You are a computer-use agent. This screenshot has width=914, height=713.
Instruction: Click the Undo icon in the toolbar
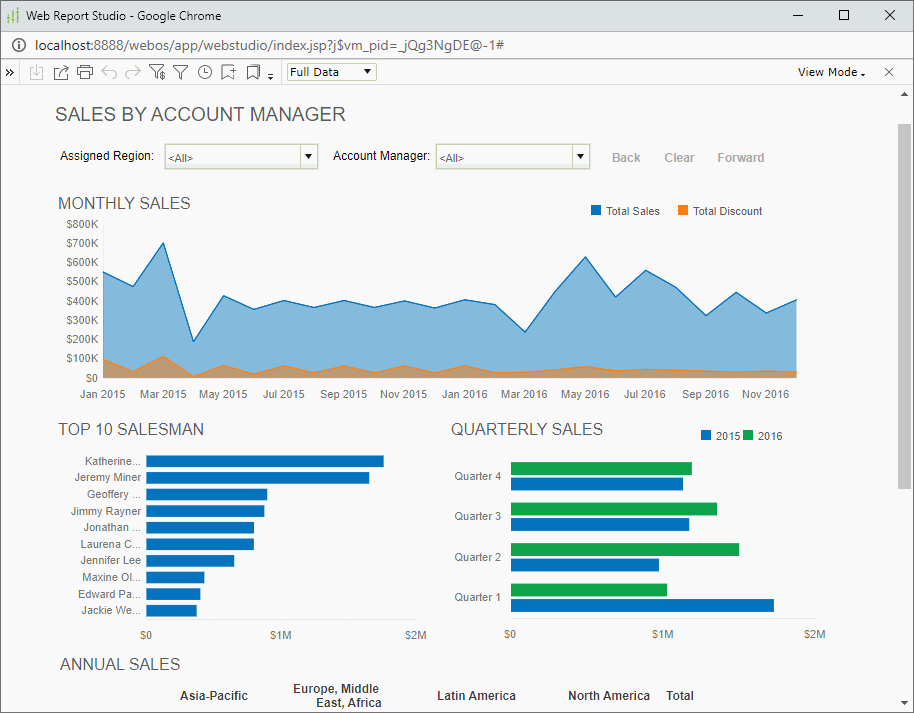pyautogui.click(x=109, y=72)
